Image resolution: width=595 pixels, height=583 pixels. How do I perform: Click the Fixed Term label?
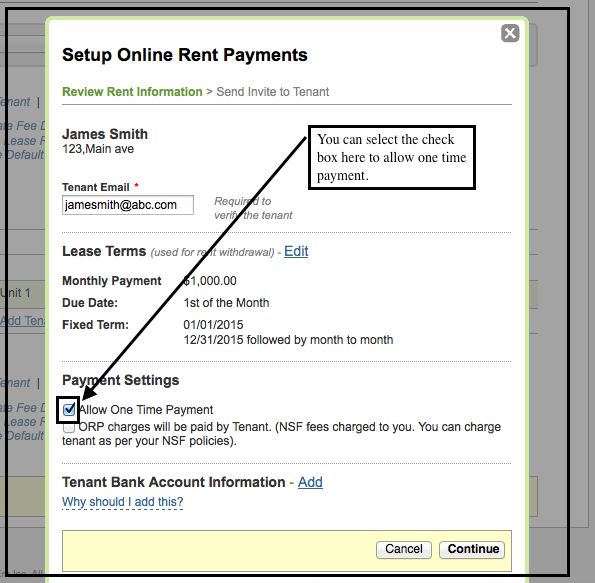pyautogui.click(x=96, y=325)
